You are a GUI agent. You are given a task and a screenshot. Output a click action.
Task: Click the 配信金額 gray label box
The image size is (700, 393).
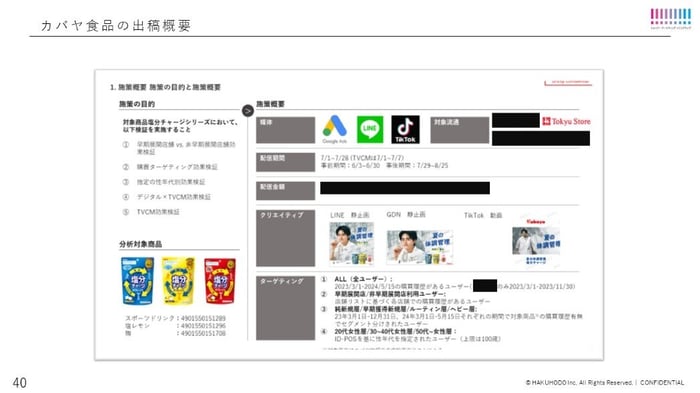click(x=285, y=191)
